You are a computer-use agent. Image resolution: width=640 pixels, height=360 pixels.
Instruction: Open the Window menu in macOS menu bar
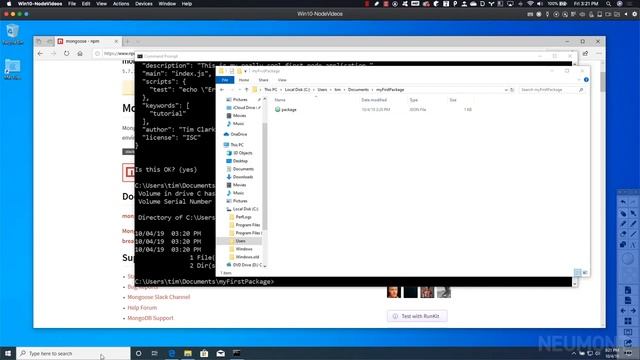[167, 4]
